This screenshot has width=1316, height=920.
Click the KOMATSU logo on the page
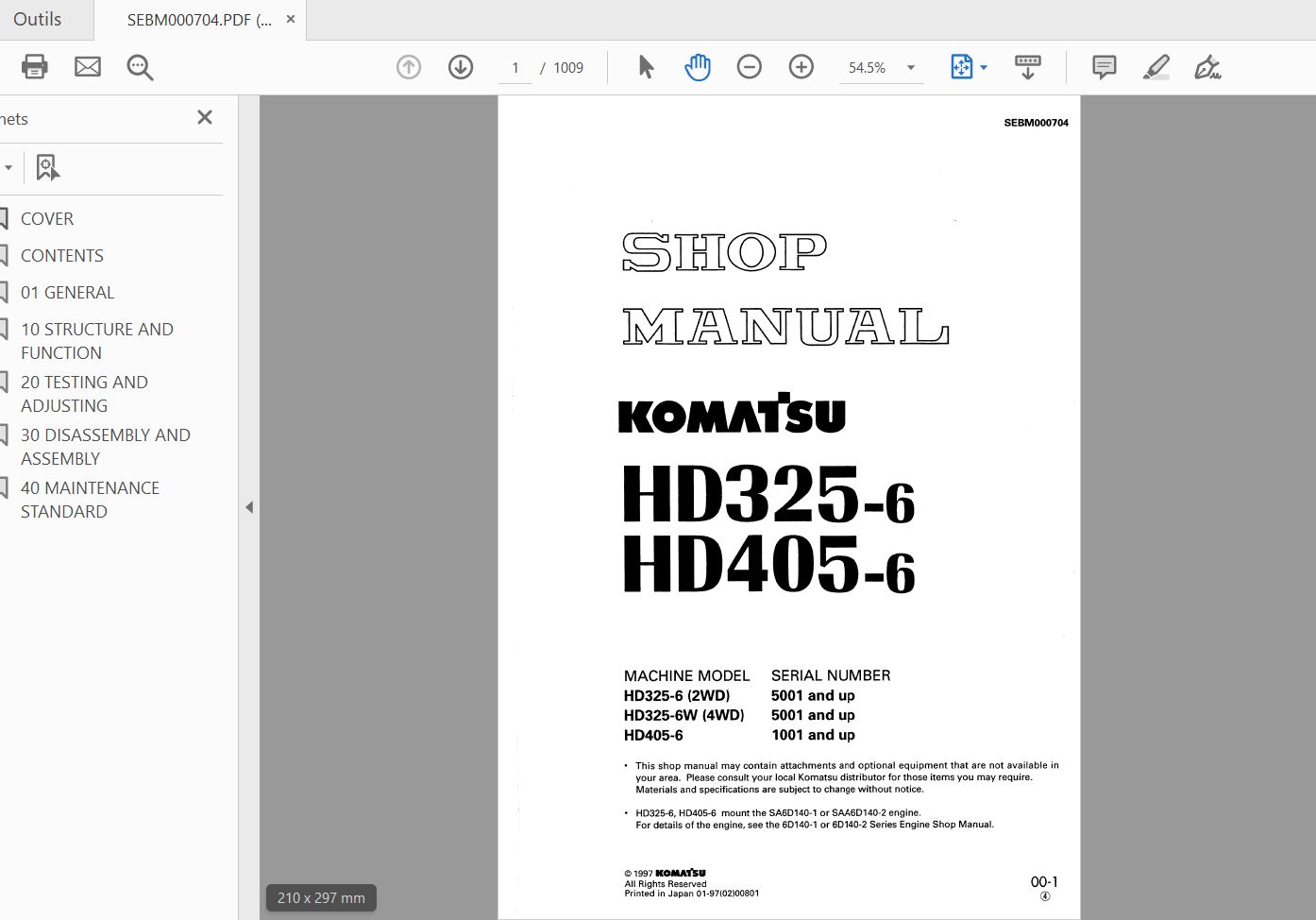[x=732, y=414]
